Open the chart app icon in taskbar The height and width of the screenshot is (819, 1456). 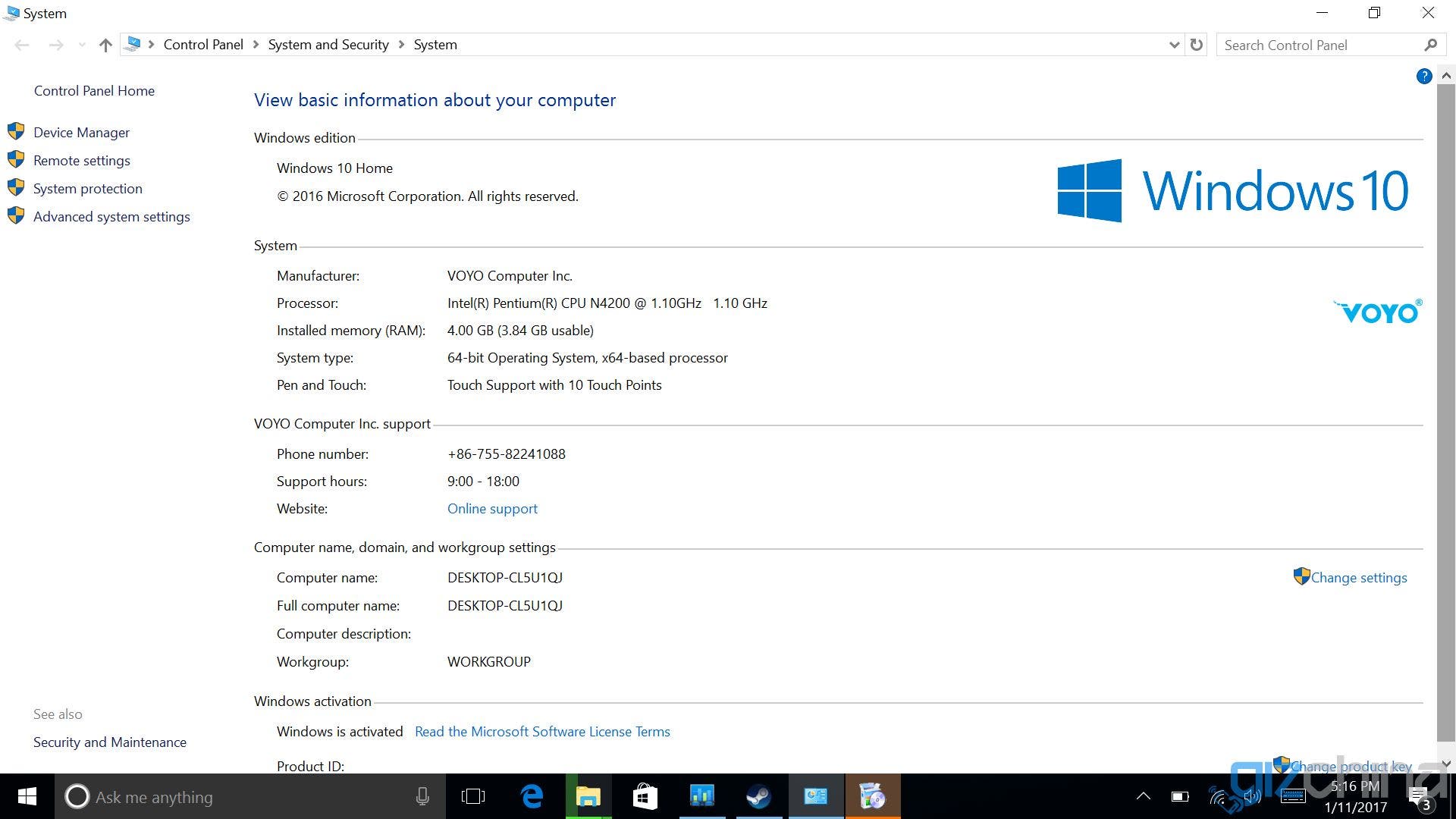click(702, 797)
